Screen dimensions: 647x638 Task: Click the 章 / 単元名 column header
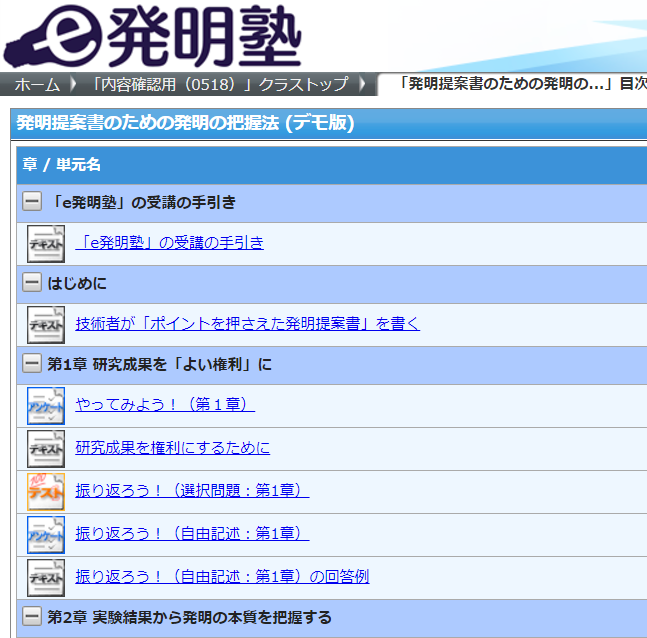[62, 165]
